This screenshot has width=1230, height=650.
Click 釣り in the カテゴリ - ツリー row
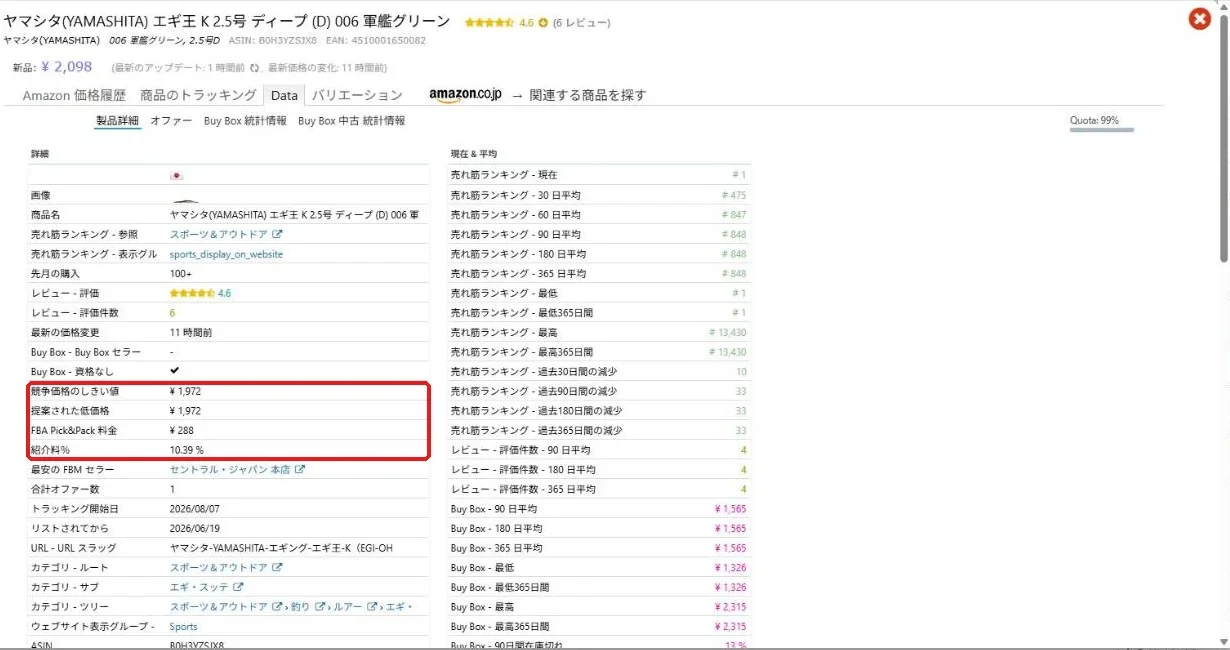pyautogui.click(x=302, y=606)
